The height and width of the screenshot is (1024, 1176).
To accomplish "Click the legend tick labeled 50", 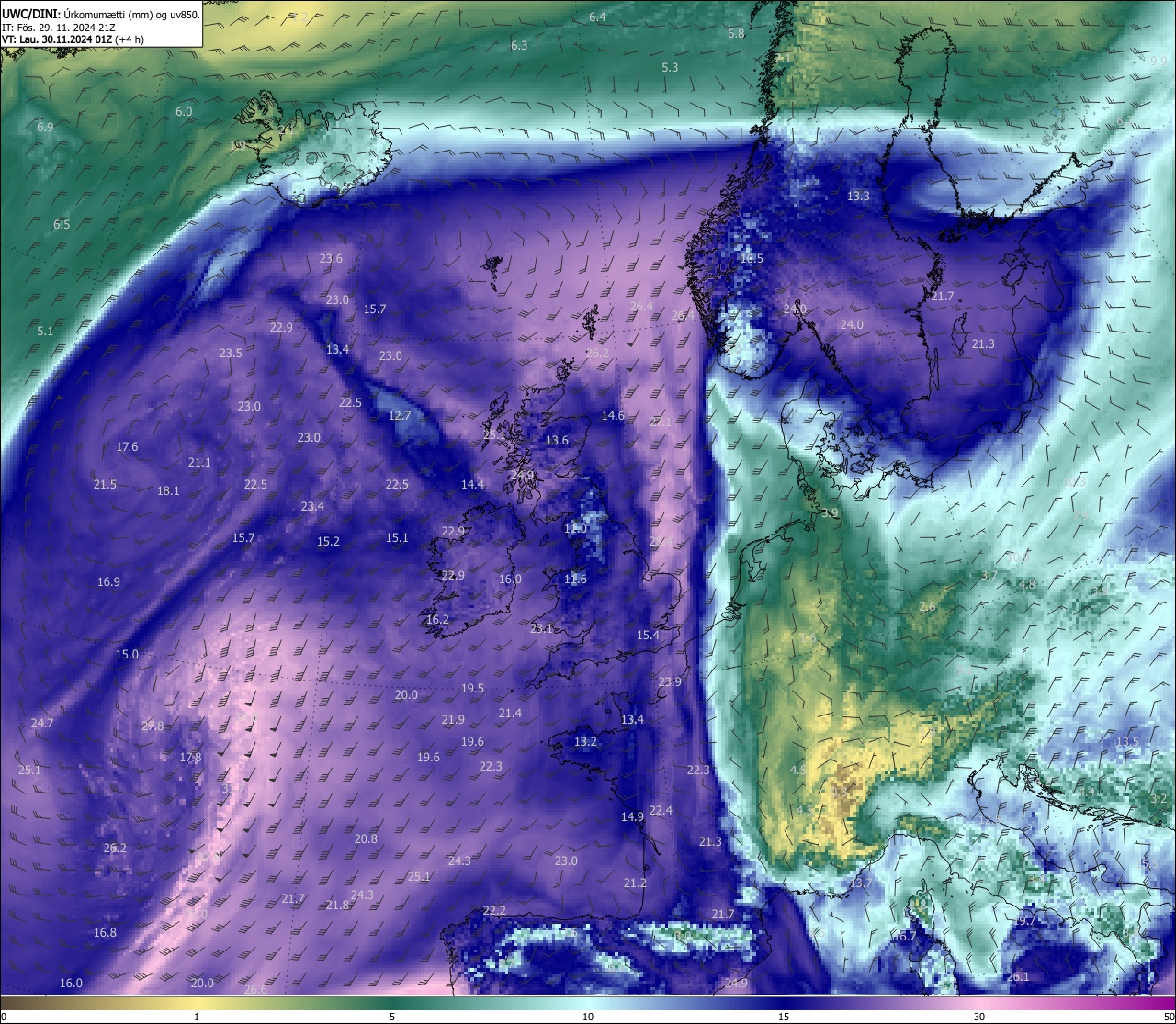I will (x=1169, y=1017).
